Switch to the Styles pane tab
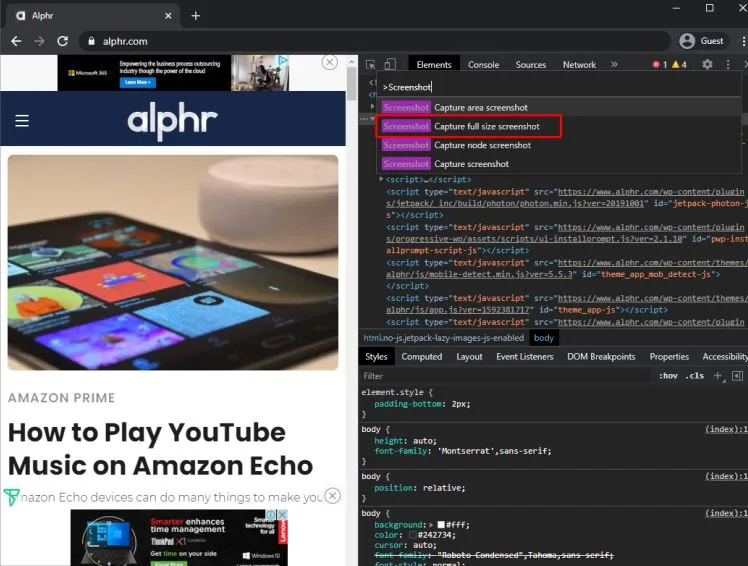The height and width of the screenshot is (566, 748). point(376,356)
